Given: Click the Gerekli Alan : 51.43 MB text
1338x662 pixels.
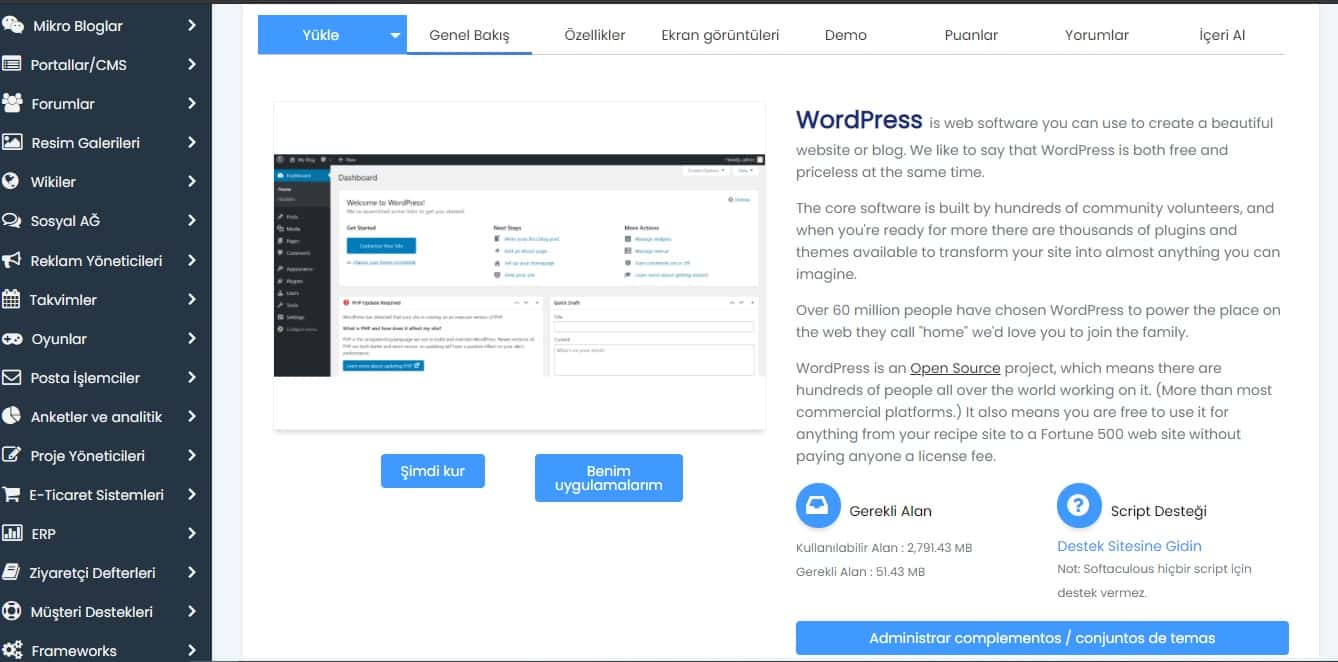Looking at the screenshot, I should coord(860,572).
